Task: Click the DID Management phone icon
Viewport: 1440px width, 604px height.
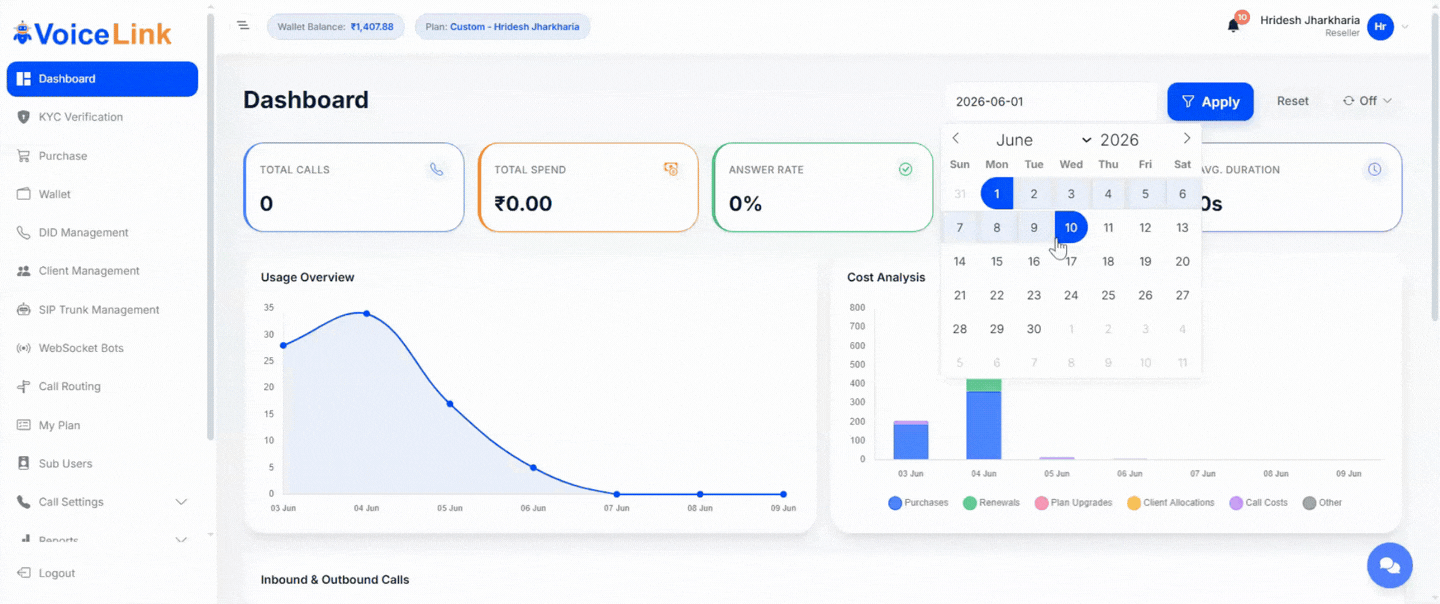Action: [23, 233]
